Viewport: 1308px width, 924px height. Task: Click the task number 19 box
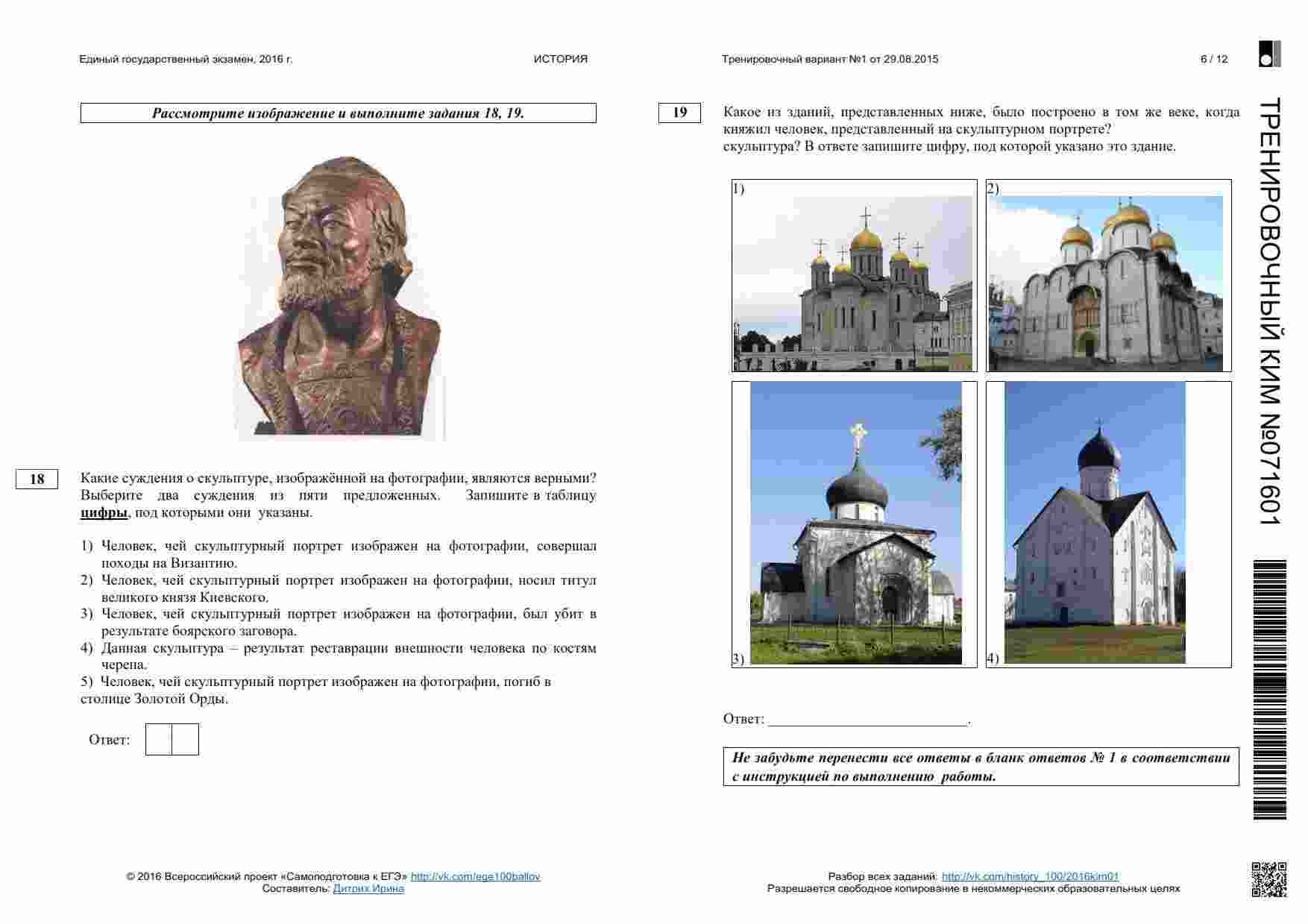679,113
